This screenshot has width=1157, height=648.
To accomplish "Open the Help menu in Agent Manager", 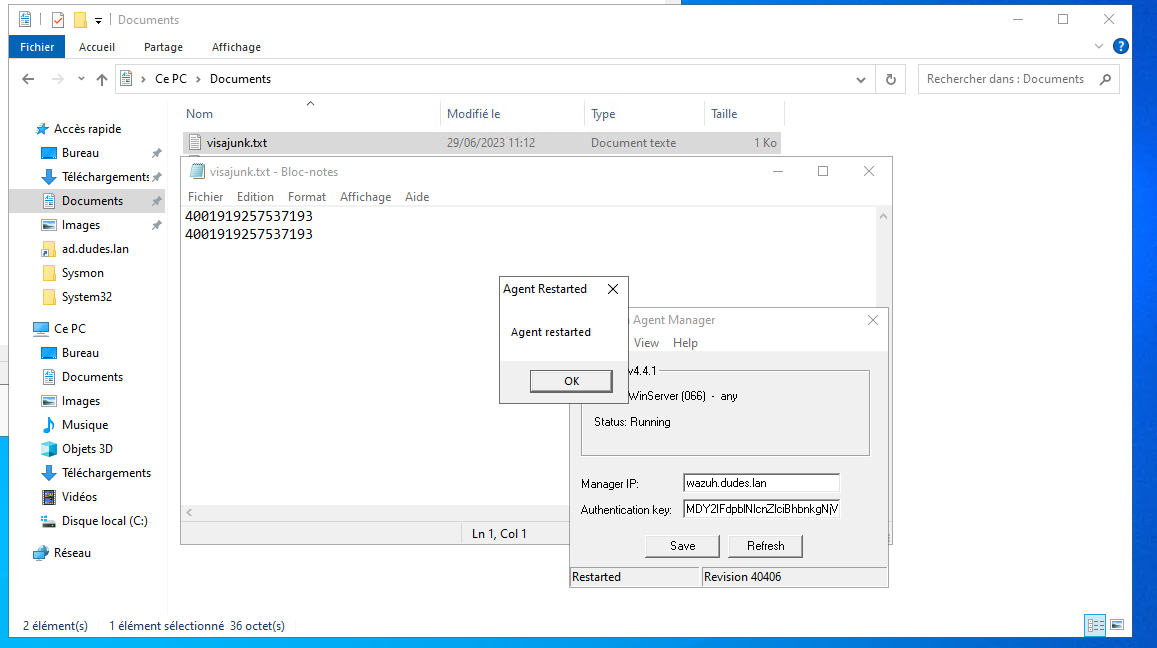I will [x=685, y=343].
